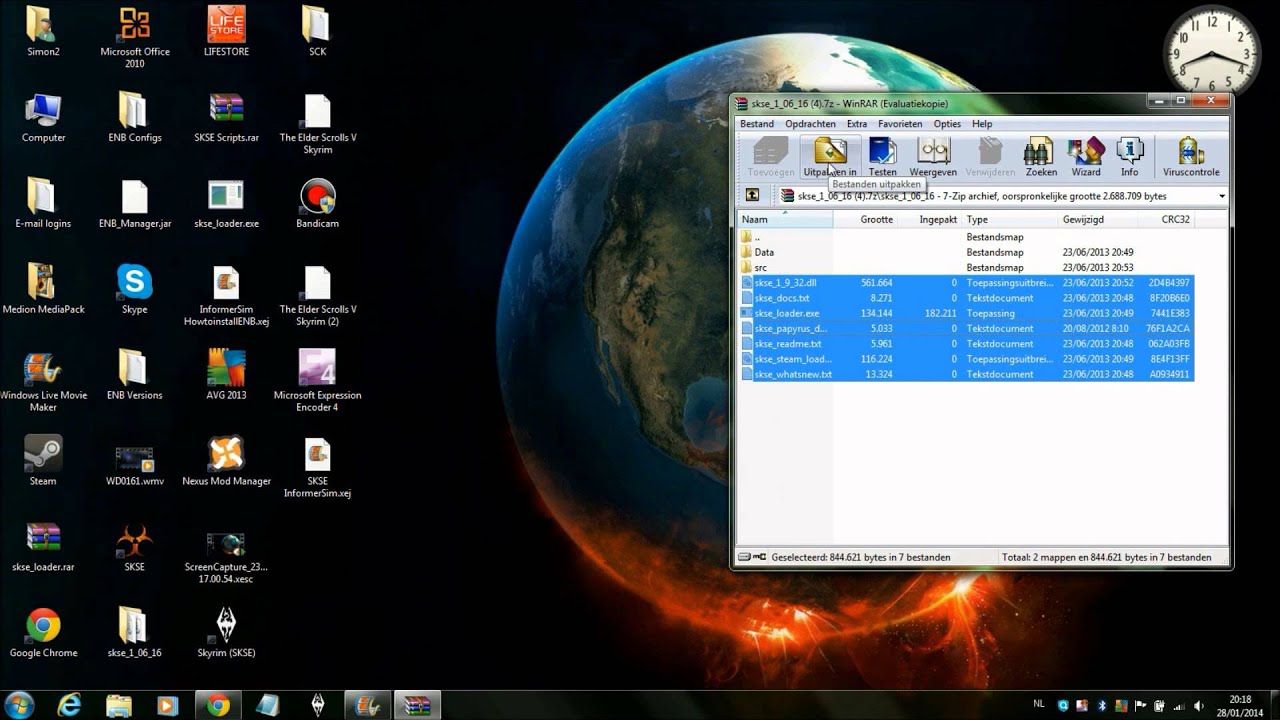The image size is (1280, 720).
Task: Open the Extra menu
Action: [x=857, y=124]
